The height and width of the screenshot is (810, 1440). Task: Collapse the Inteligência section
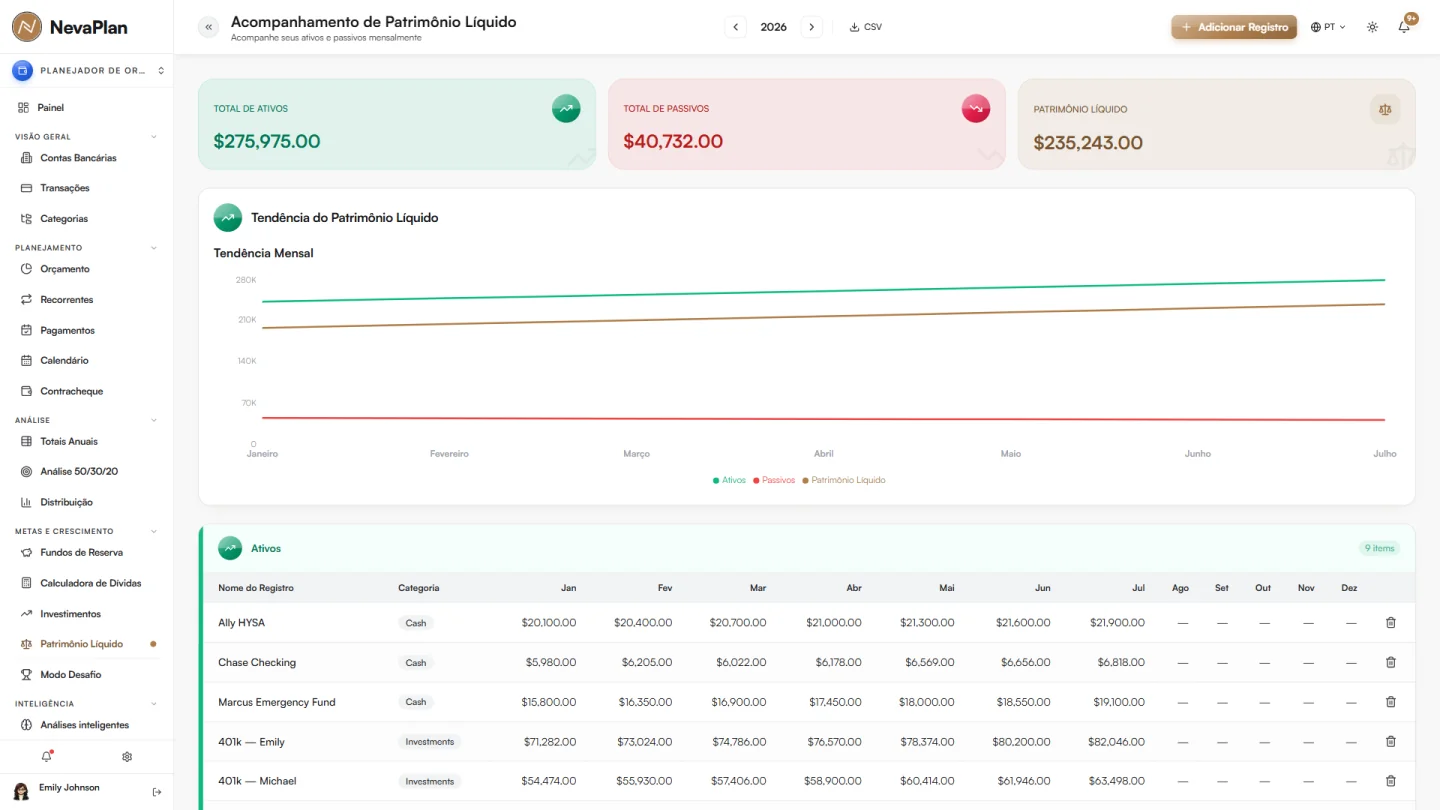(154, 704)
